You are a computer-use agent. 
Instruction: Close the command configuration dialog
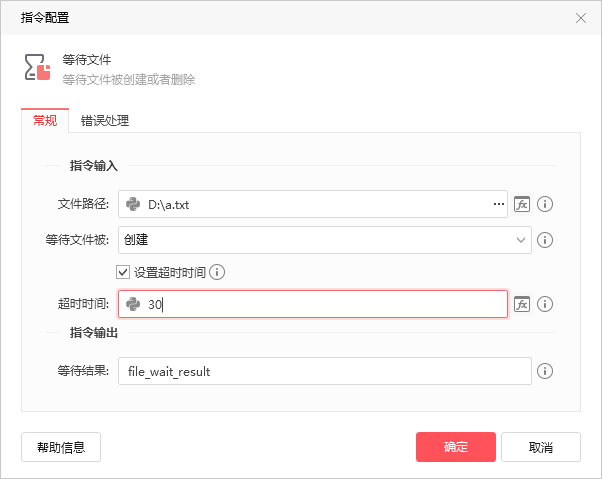coord(580,18)
